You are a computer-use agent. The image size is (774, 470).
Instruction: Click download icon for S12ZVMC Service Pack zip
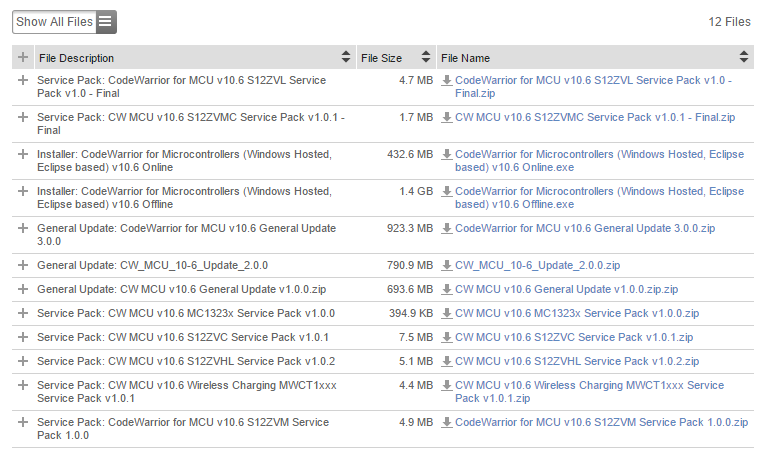(446, 117)
